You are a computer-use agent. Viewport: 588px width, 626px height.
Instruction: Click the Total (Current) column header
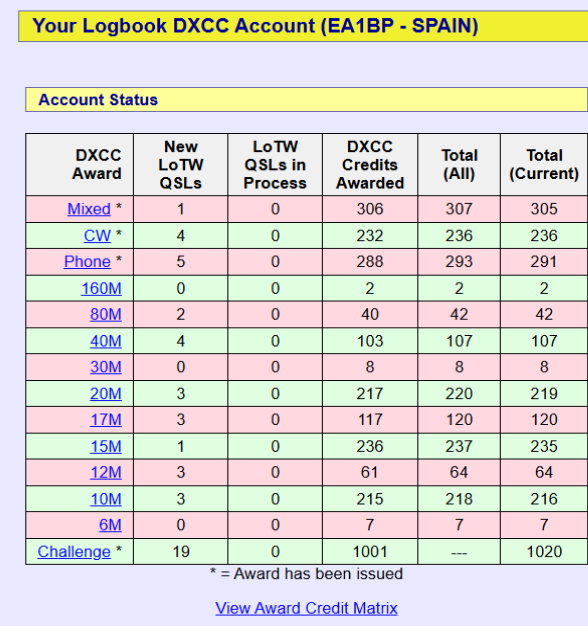click(544, 164)
